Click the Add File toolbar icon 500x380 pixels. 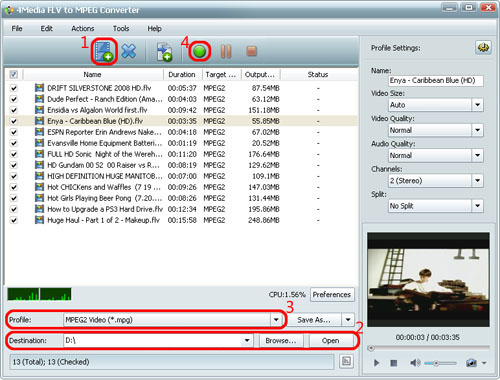104,52
